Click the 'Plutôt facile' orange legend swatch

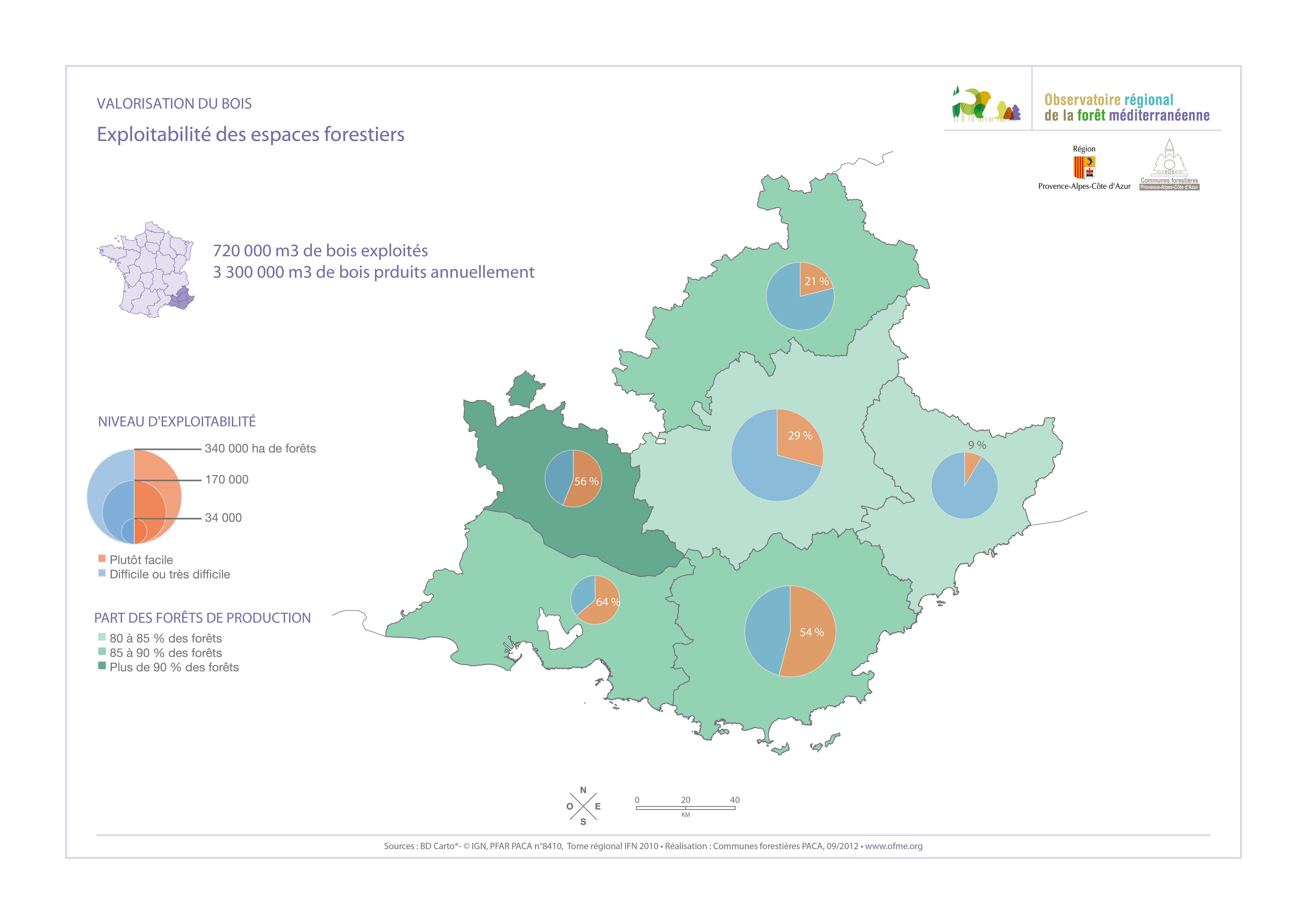(x=102, y=559)
